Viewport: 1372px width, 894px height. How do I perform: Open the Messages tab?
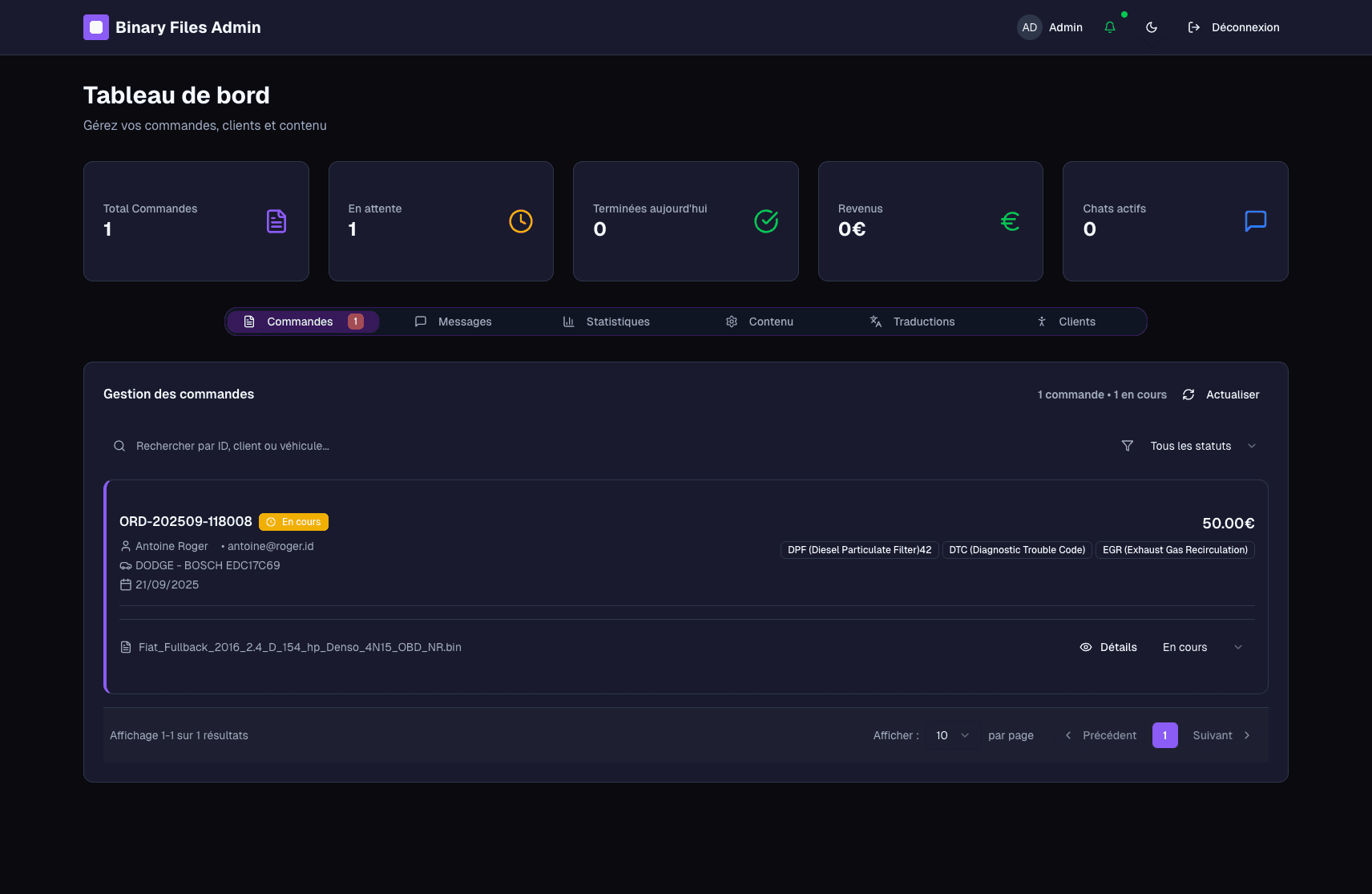click(x=454, y=322)
